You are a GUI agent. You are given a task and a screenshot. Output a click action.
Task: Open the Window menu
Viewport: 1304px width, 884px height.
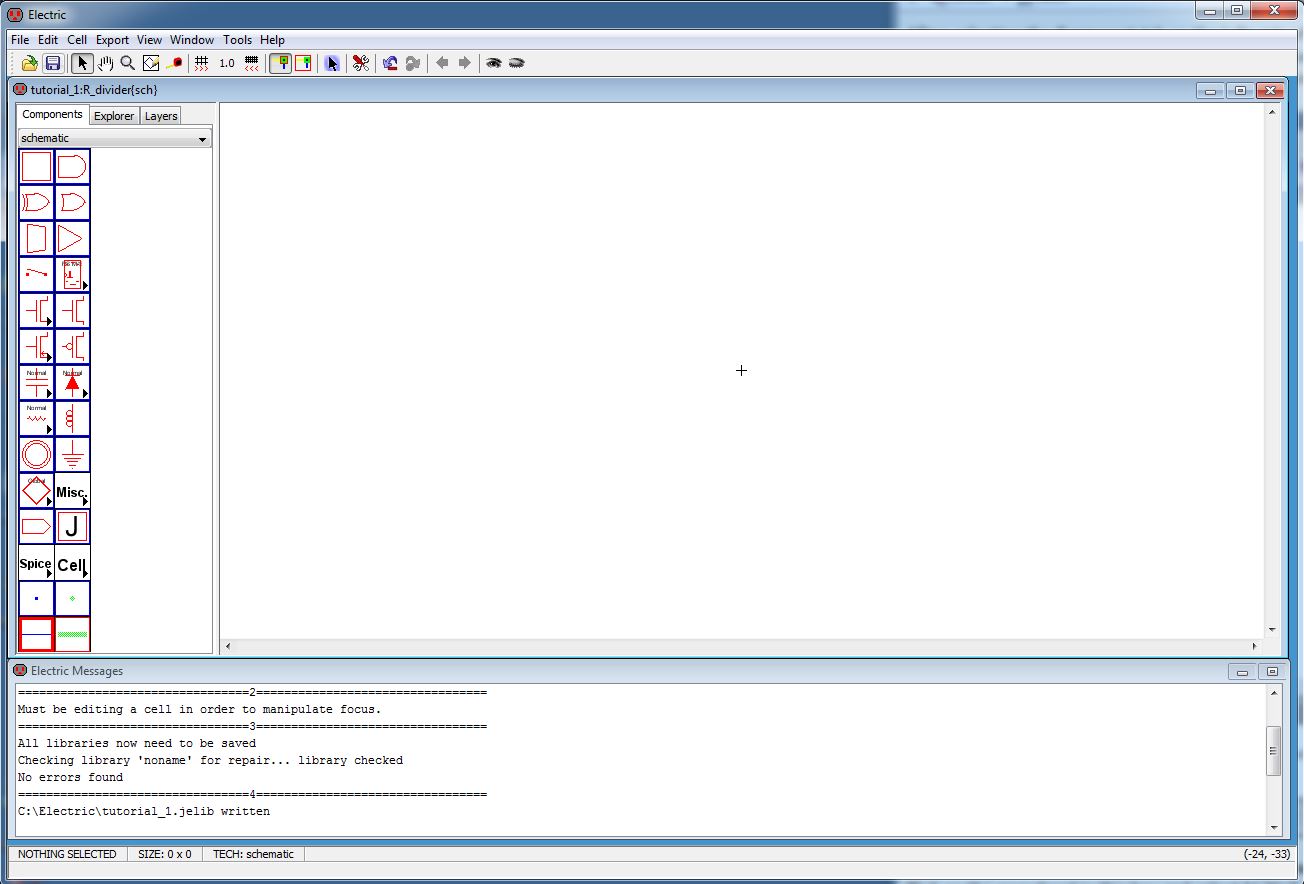[x=192, y=40]
